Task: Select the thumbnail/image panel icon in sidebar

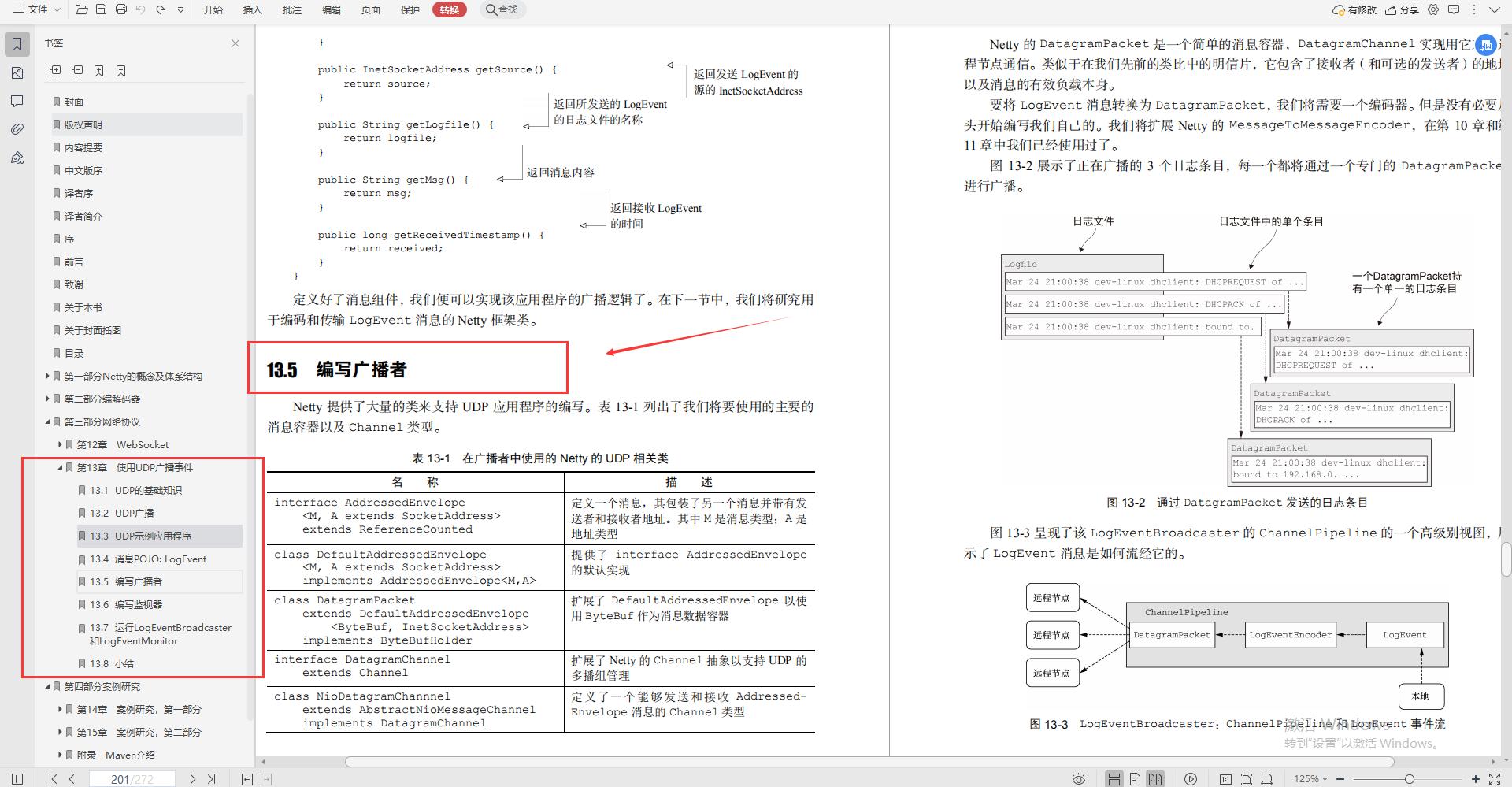Action: click(17, 72)
